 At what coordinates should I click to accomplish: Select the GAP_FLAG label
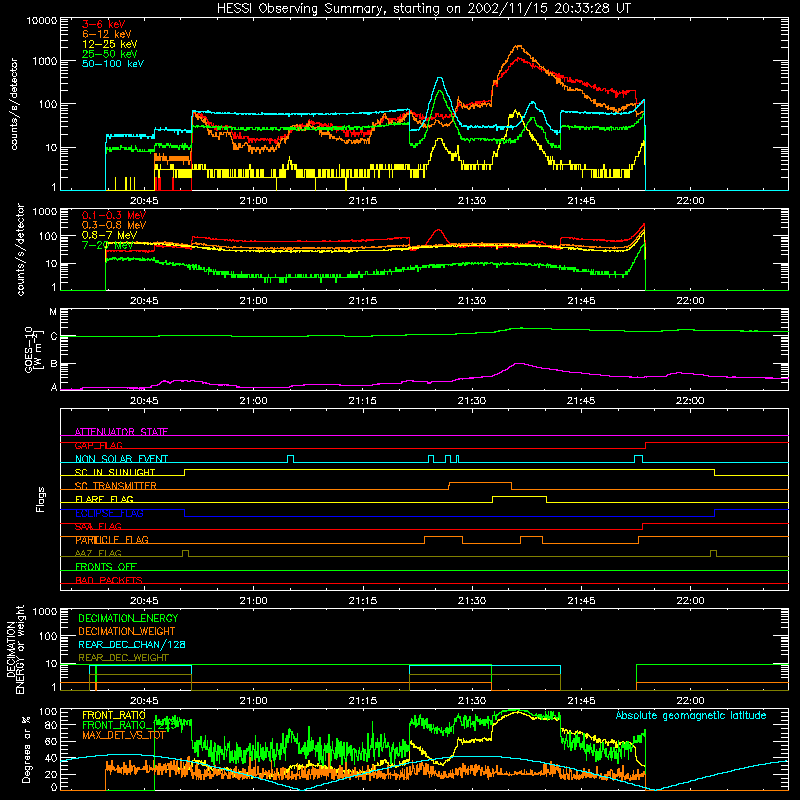(x=98, y=445)
